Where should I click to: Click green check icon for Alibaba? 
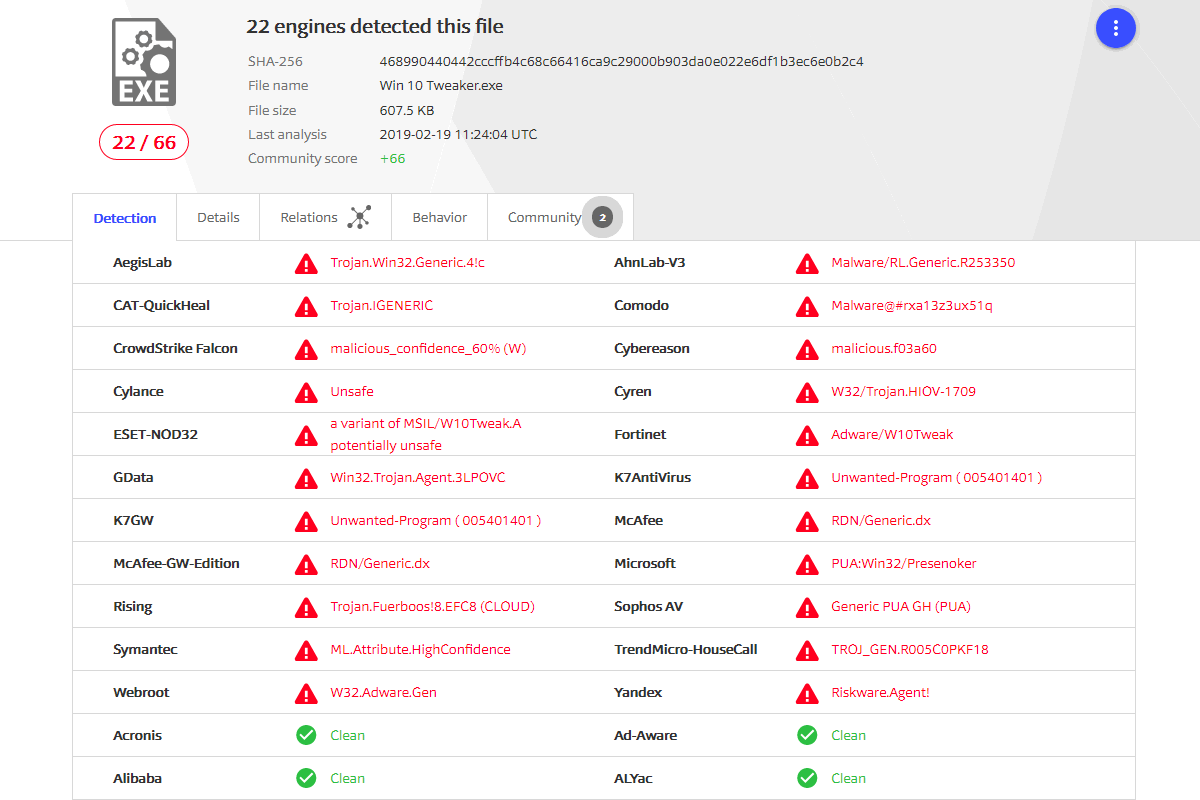pos(306,778)
